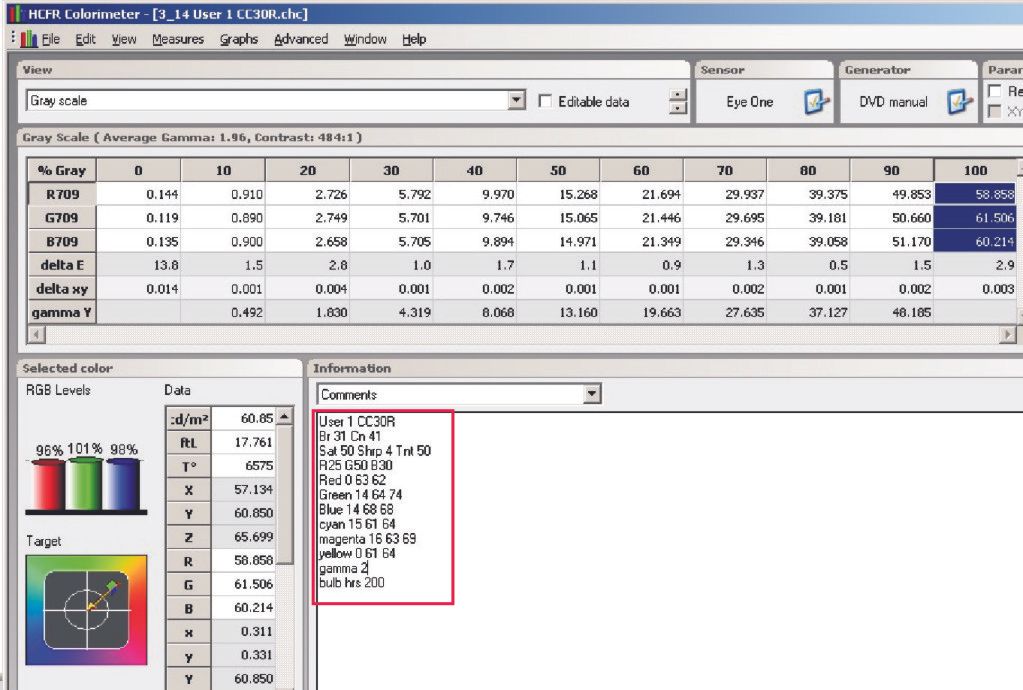Expand the Comments information dropdown
Image resolution: width=1023 pixels, height=690 pixels.
tap(592, 394)
